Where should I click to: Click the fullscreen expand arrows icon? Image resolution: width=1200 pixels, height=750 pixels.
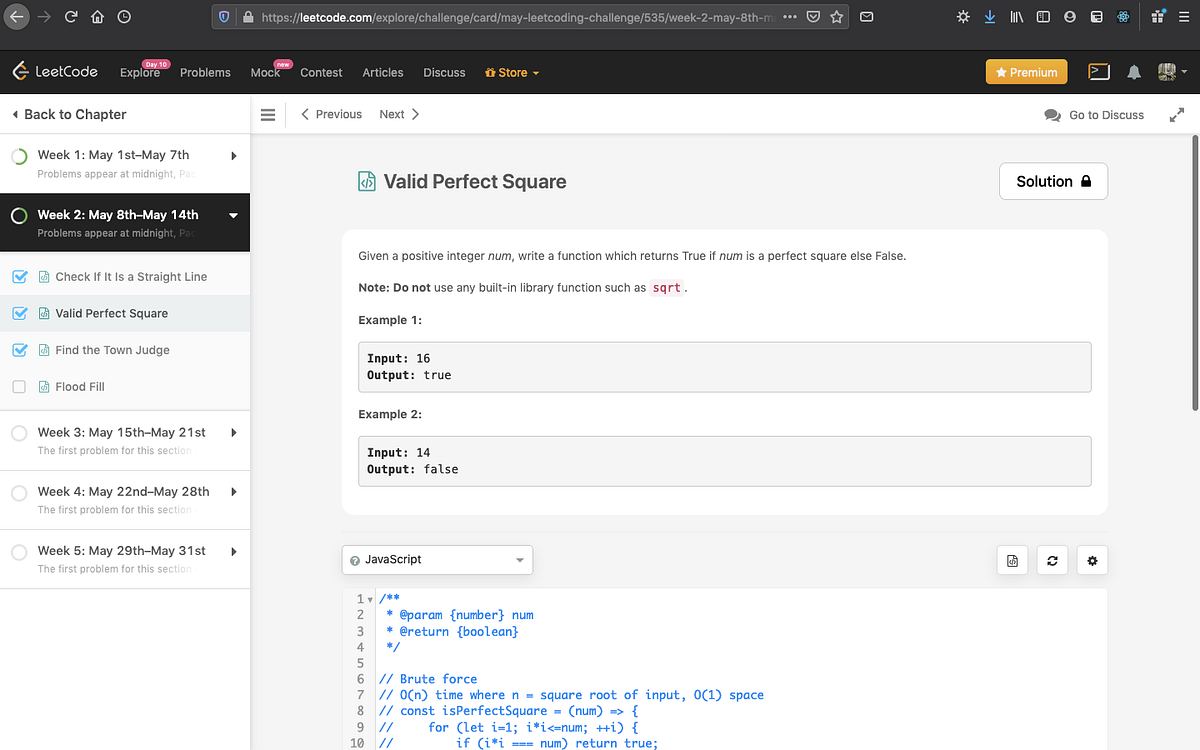pos(1177,115)
